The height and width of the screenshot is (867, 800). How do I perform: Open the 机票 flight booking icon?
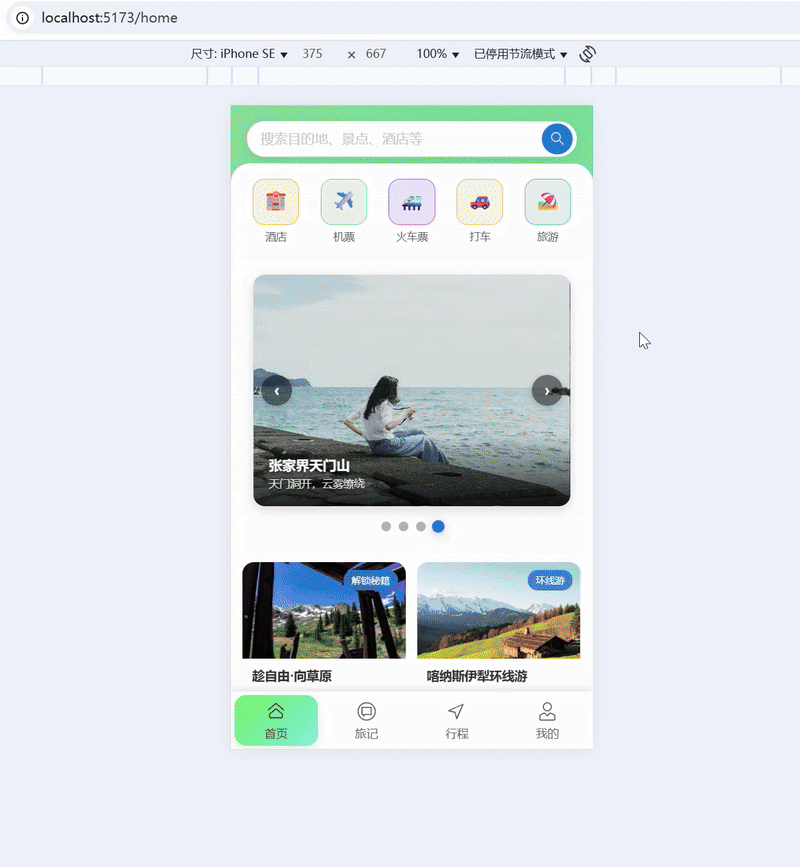point(343,200)
